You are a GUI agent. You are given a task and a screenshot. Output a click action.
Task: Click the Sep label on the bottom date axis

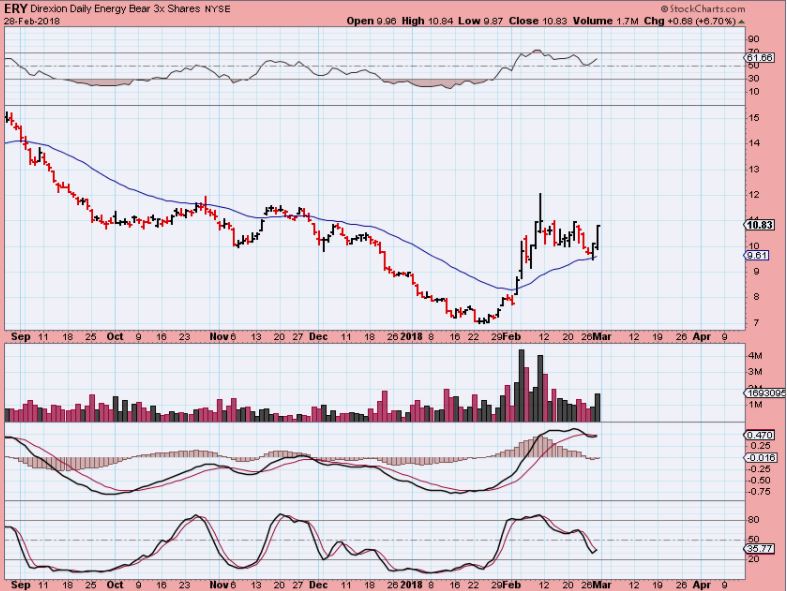click(20, 585)
